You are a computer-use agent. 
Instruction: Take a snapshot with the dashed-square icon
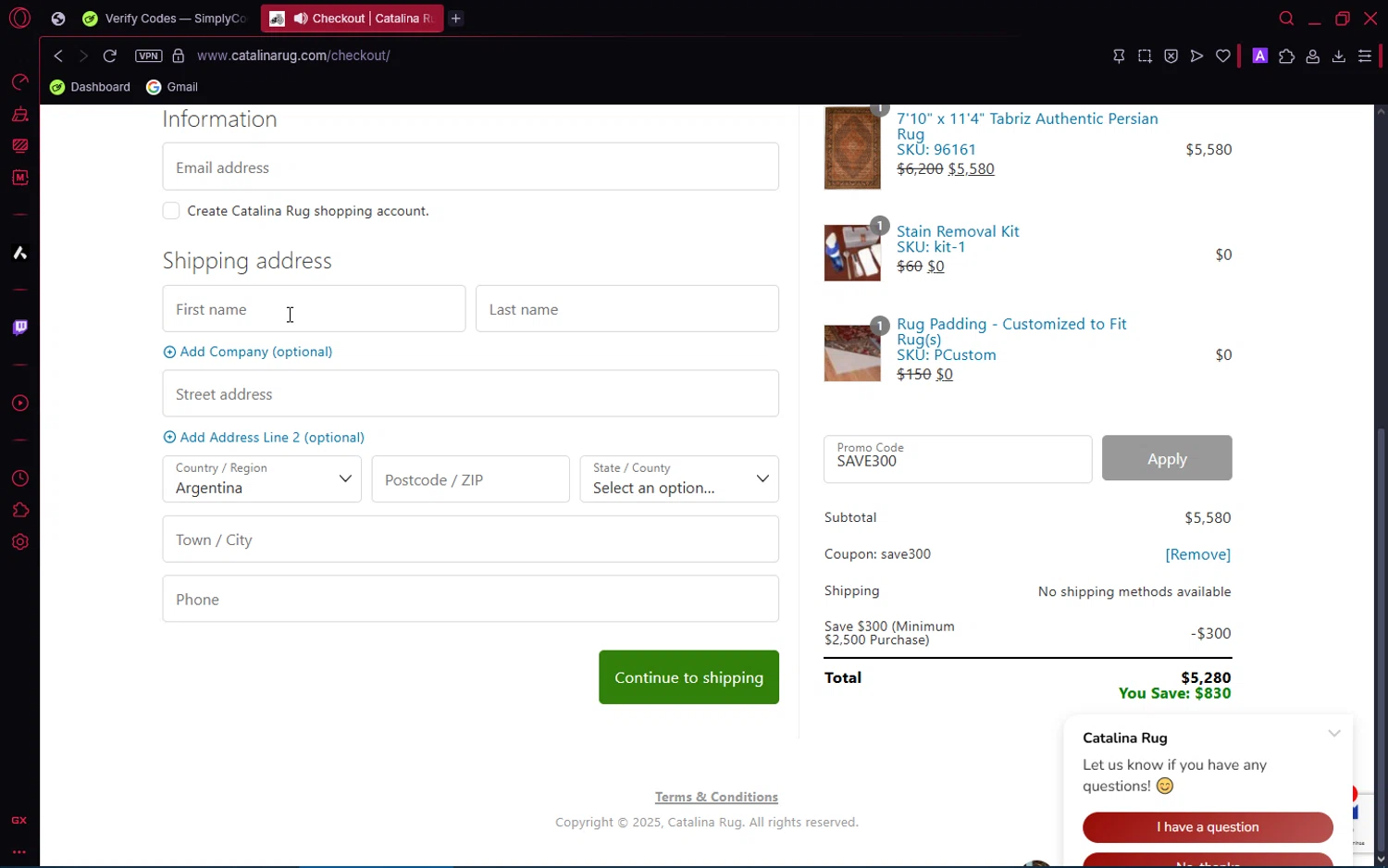pos(1145,56)
